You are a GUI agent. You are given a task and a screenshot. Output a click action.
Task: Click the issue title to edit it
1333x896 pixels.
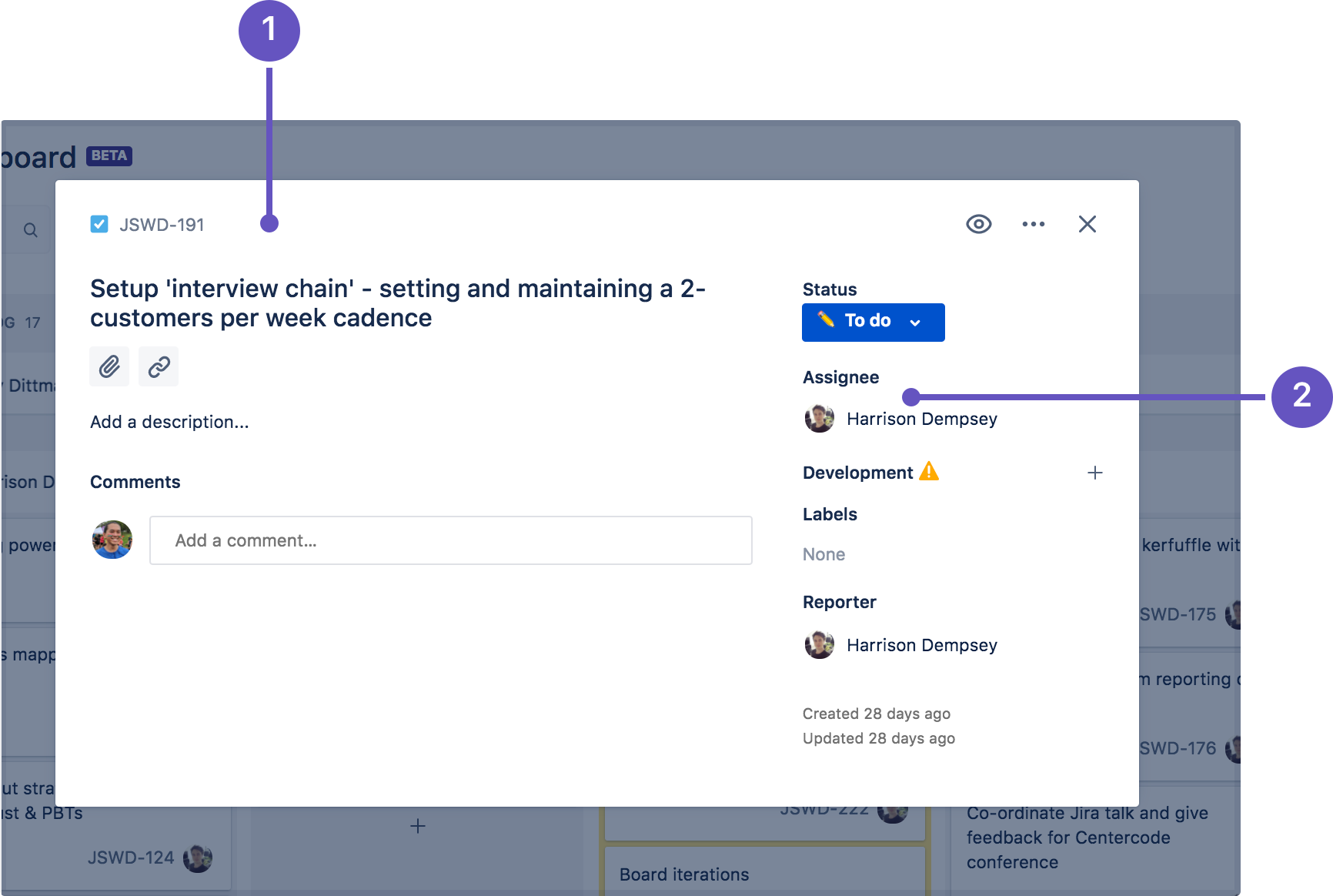tap(398, 303)
